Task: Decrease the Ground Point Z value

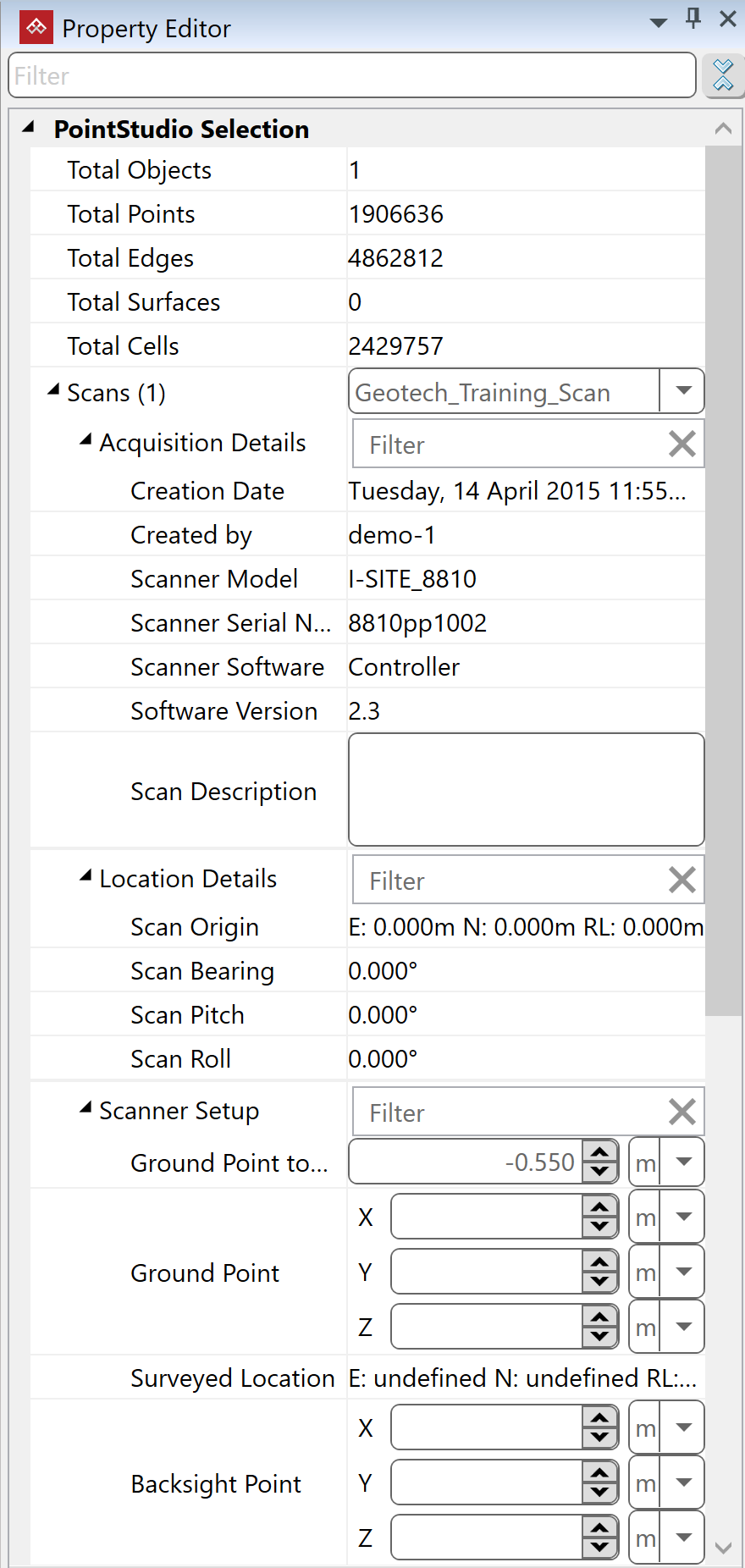Action: (600, 1337)
